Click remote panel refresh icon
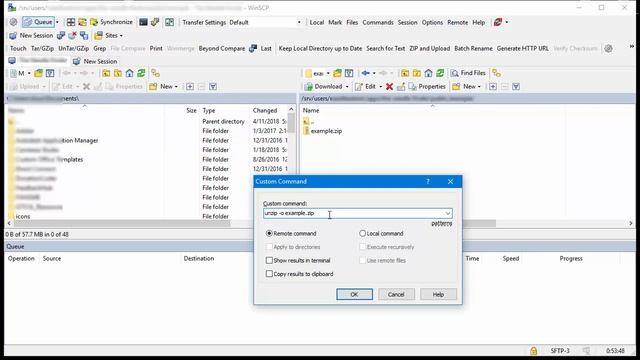The width and height of the screenshot is (640, 360). pos(440,73)
